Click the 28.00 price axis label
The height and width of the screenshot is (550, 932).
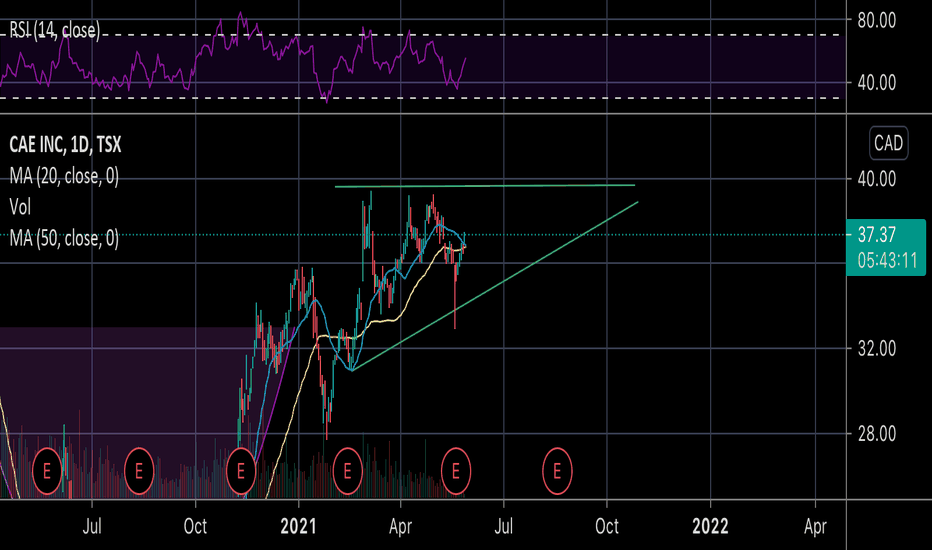(x=877, y=434)
